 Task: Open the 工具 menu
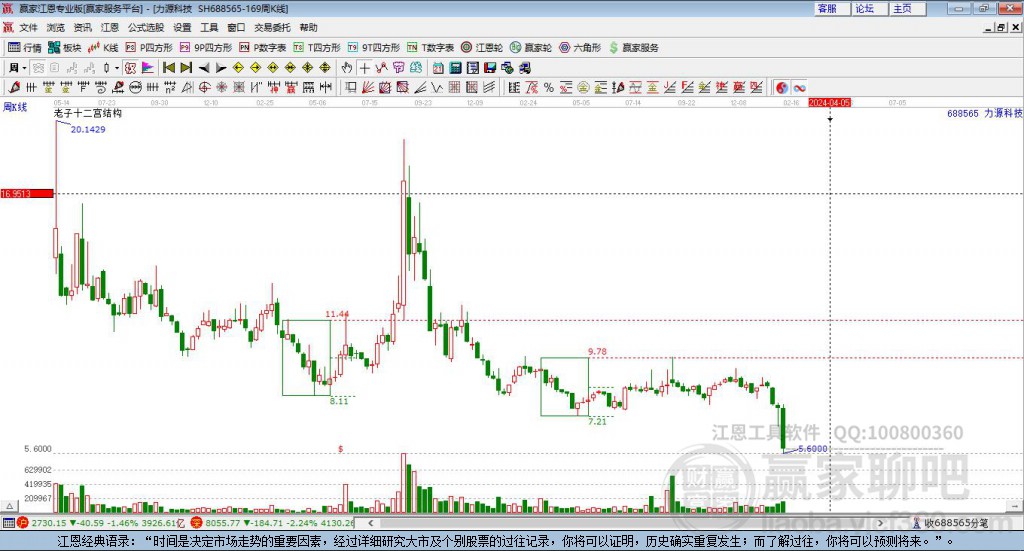pyautogui.click(x=209, y=27)
